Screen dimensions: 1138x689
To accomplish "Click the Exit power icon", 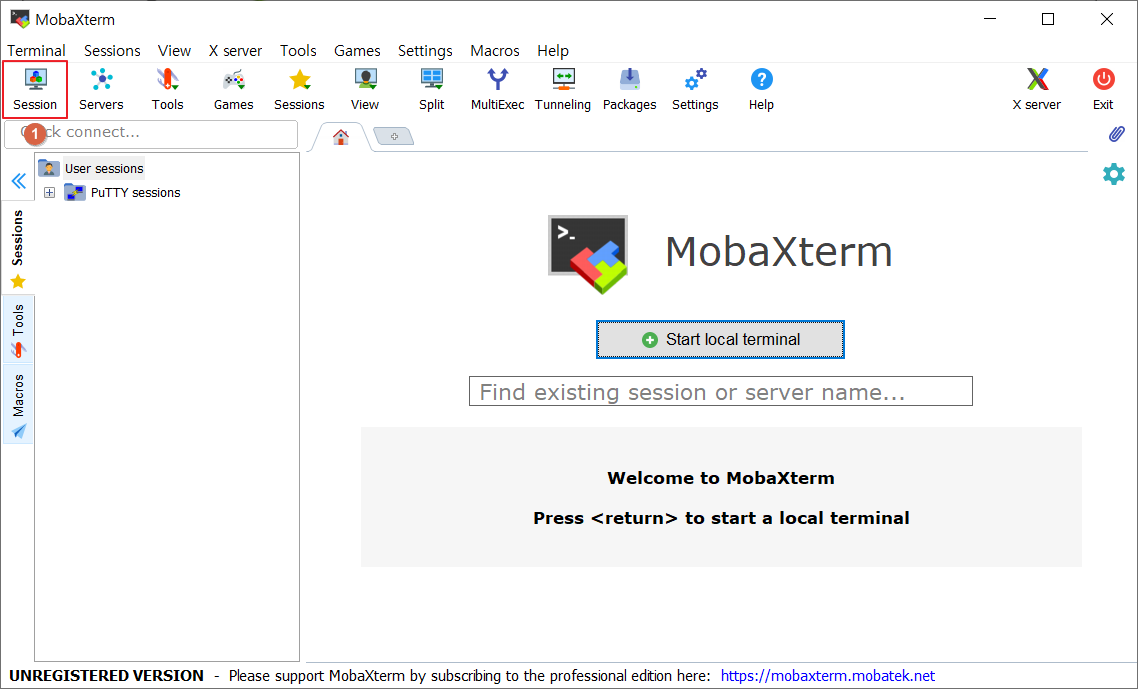I will pyautogui.click(x=1103, y=89).
